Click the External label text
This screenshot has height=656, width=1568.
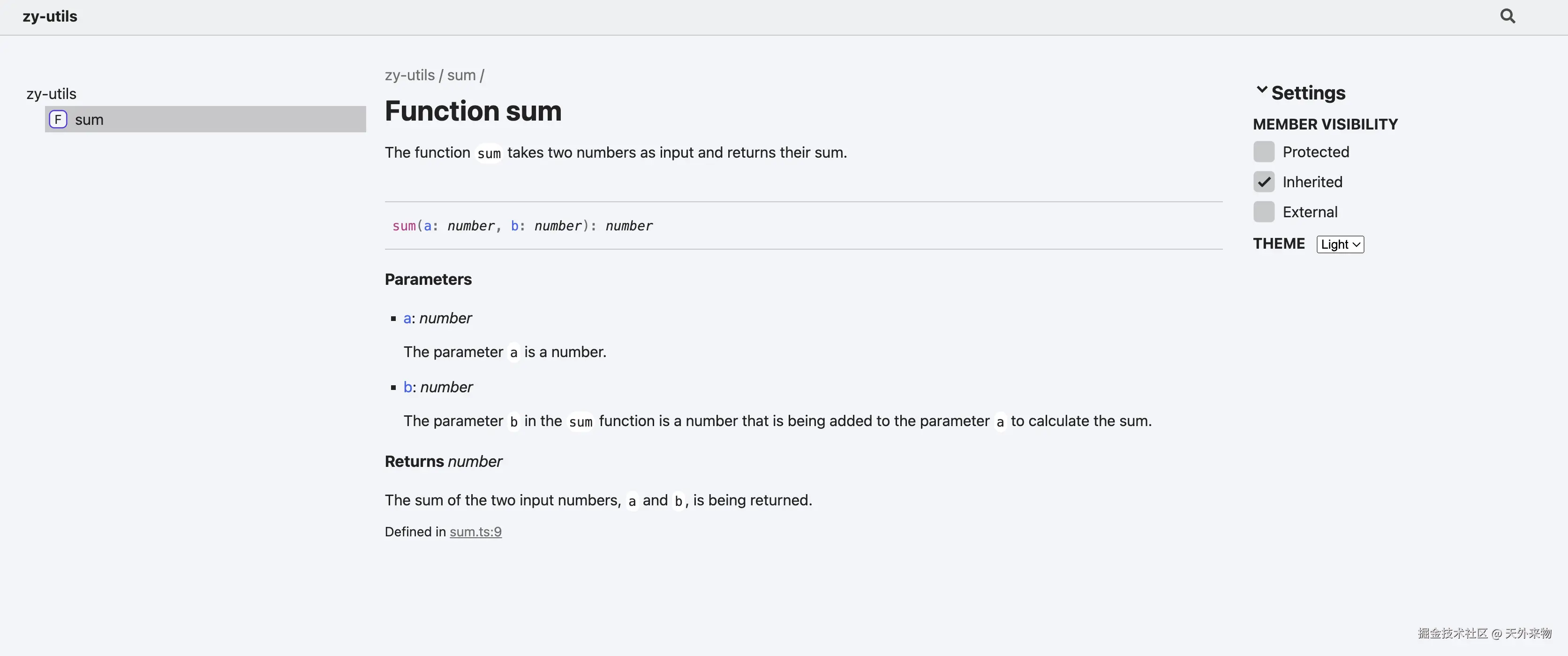pyautogui.click(x=1310, y=212)
